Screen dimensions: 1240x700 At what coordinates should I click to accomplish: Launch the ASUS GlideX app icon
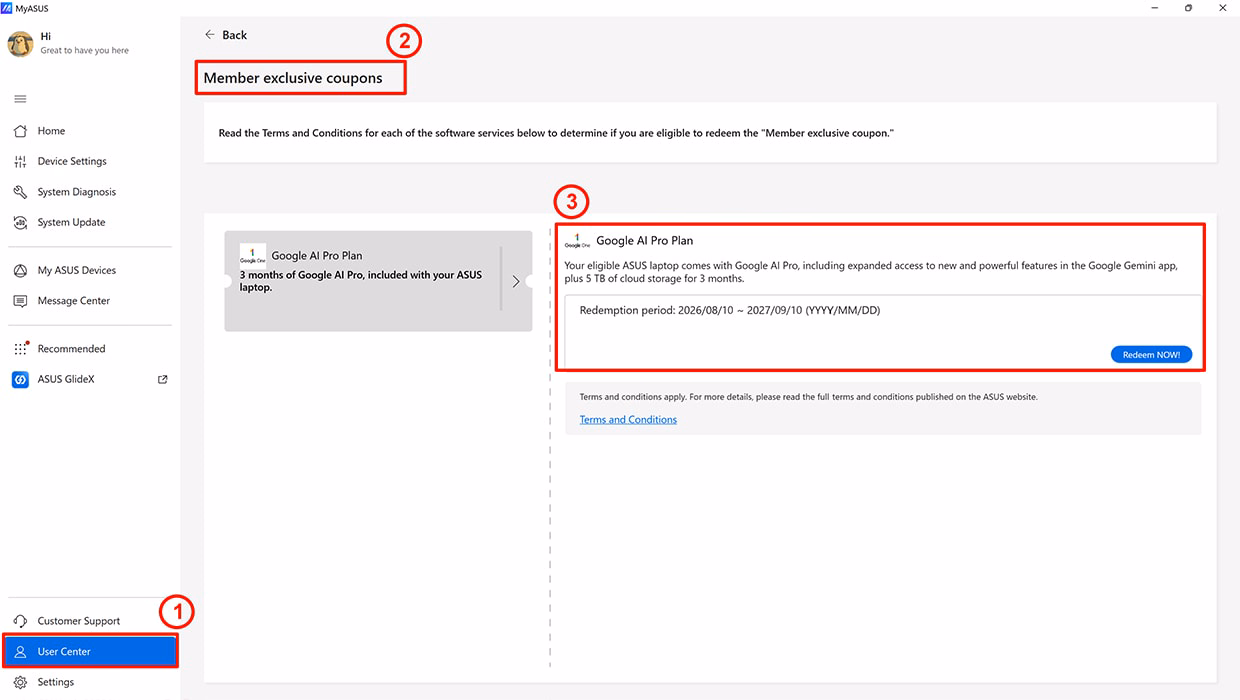point(20,379)
